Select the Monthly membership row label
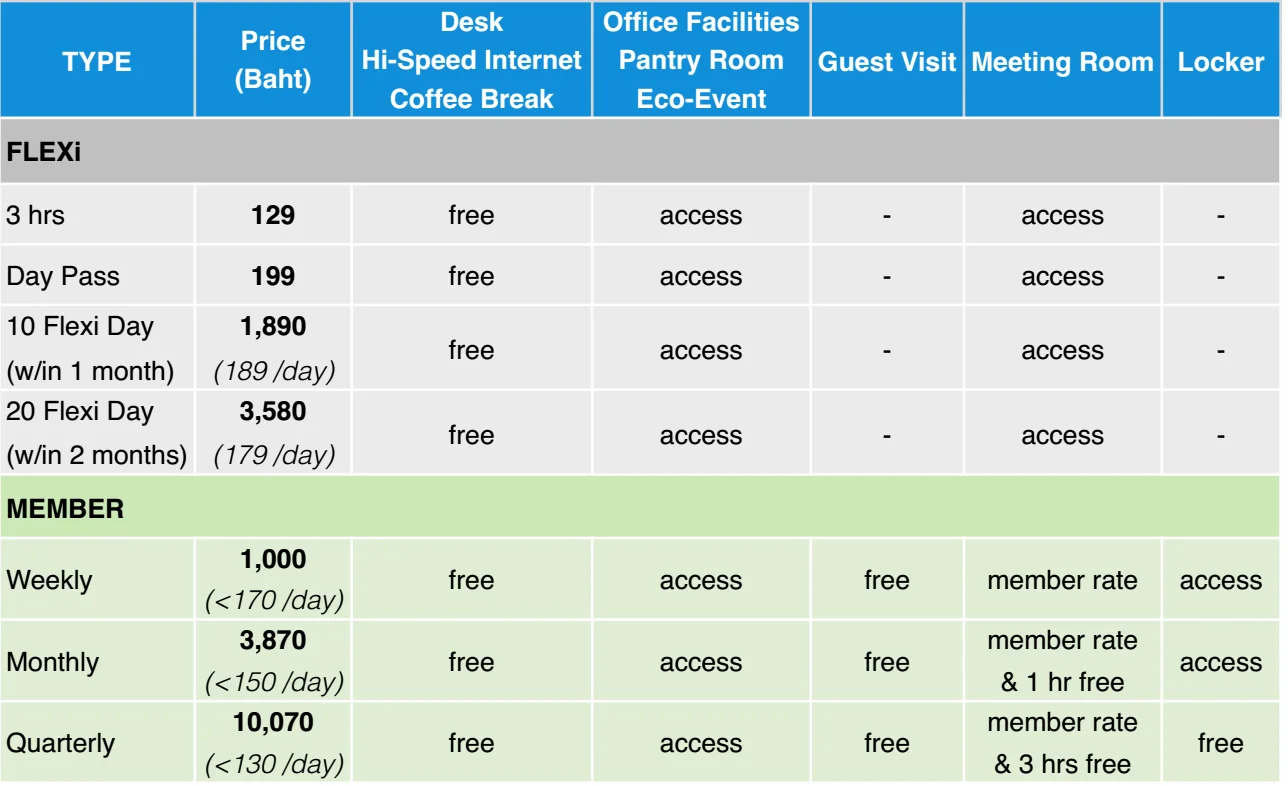Image resolution: width=1288 pixels, height=786 pixels. pos(53,662)
